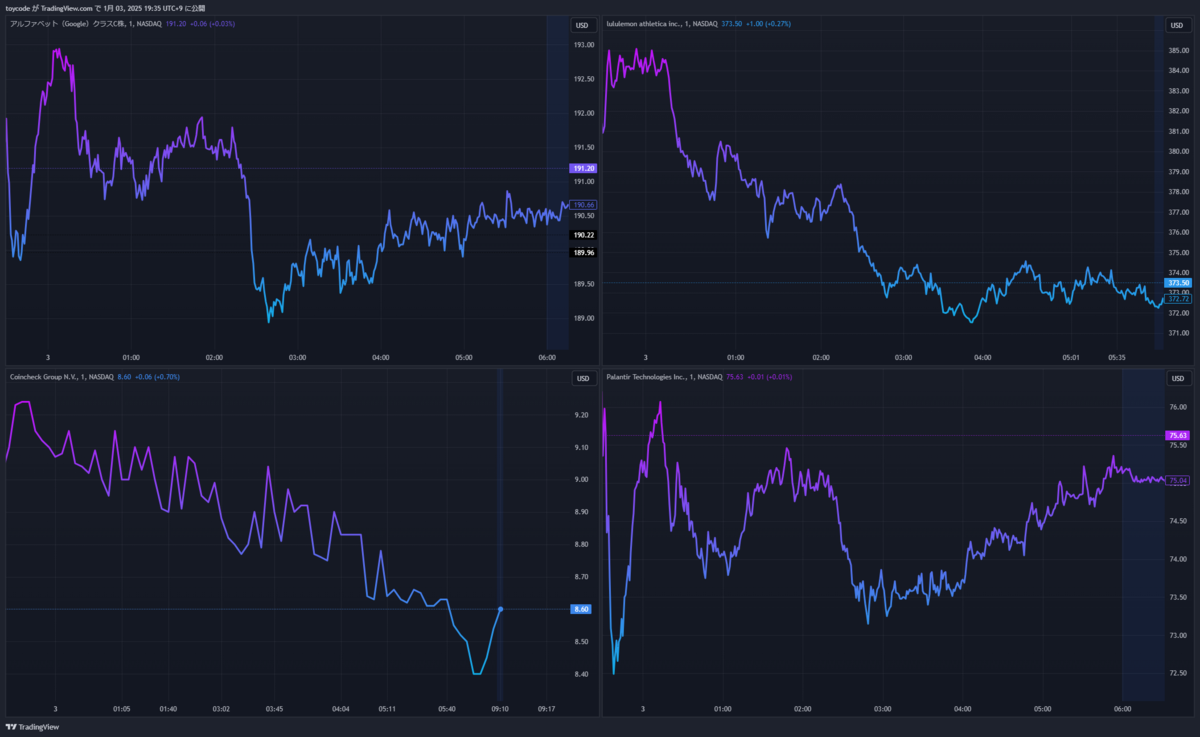The width and height of the screenshot is (1200, 737).
Task: Click the 06:00 time label on Alphabet chart
Action: 547,357
